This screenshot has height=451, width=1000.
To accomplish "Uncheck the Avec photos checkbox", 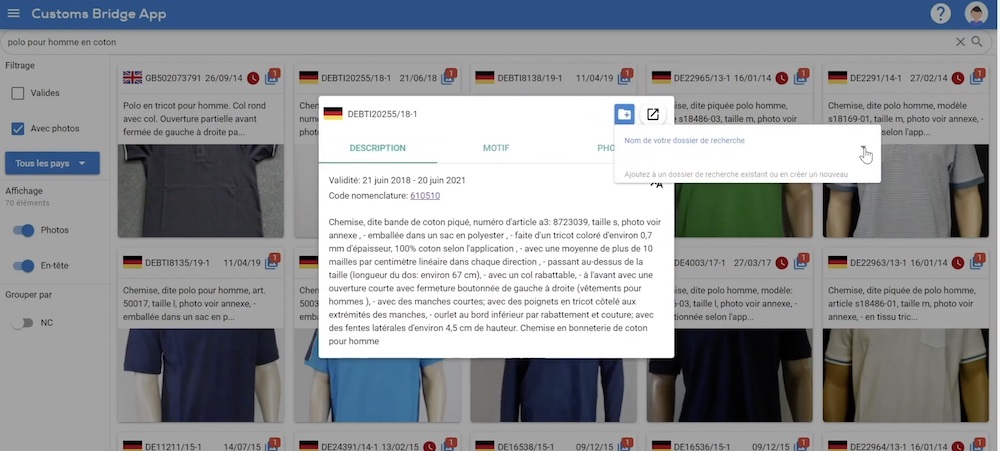I will click(x=18, y=129).
